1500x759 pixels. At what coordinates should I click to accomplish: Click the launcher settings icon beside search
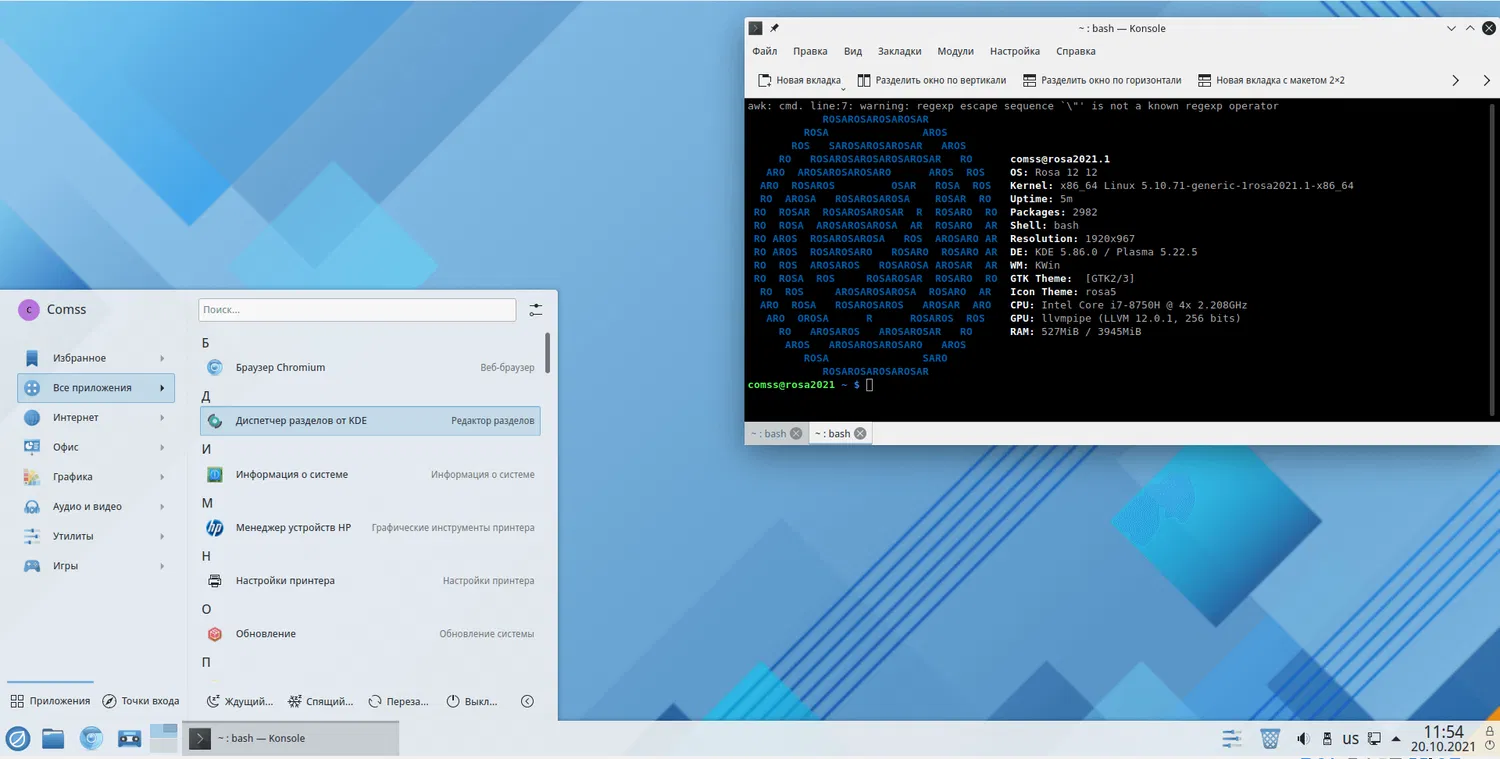536,310
